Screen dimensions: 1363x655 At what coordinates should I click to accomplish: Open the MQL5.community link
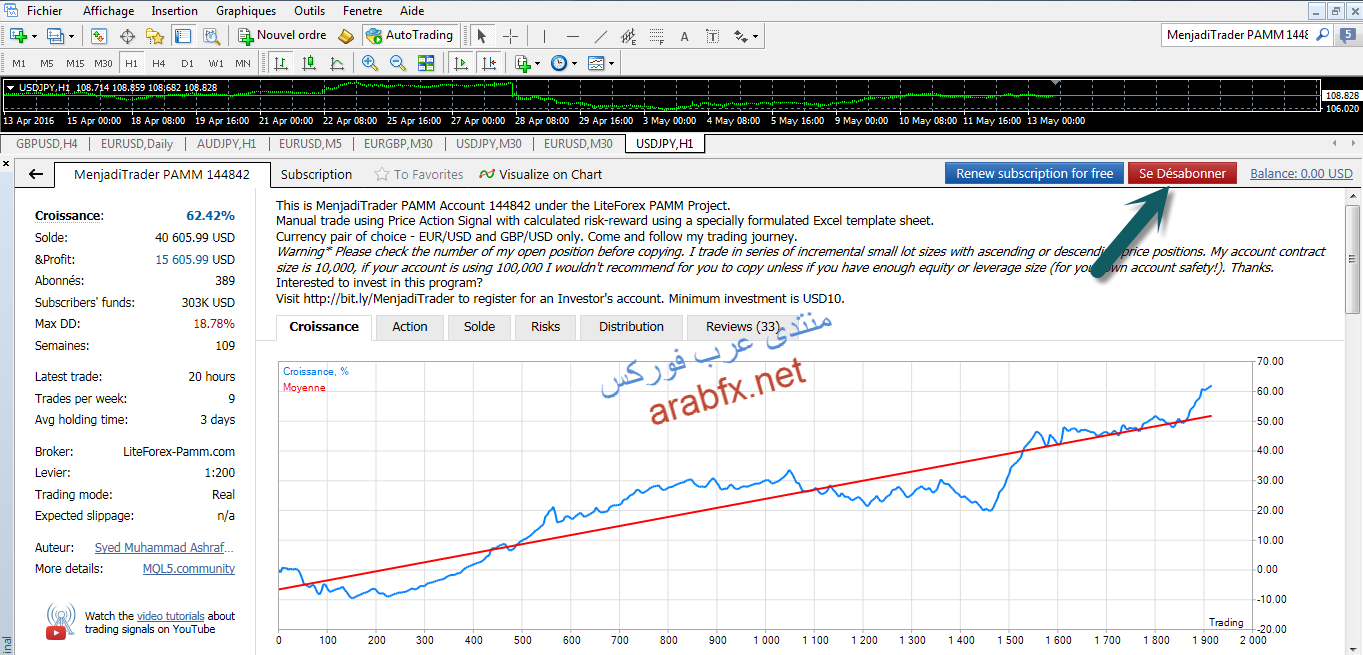189,569
